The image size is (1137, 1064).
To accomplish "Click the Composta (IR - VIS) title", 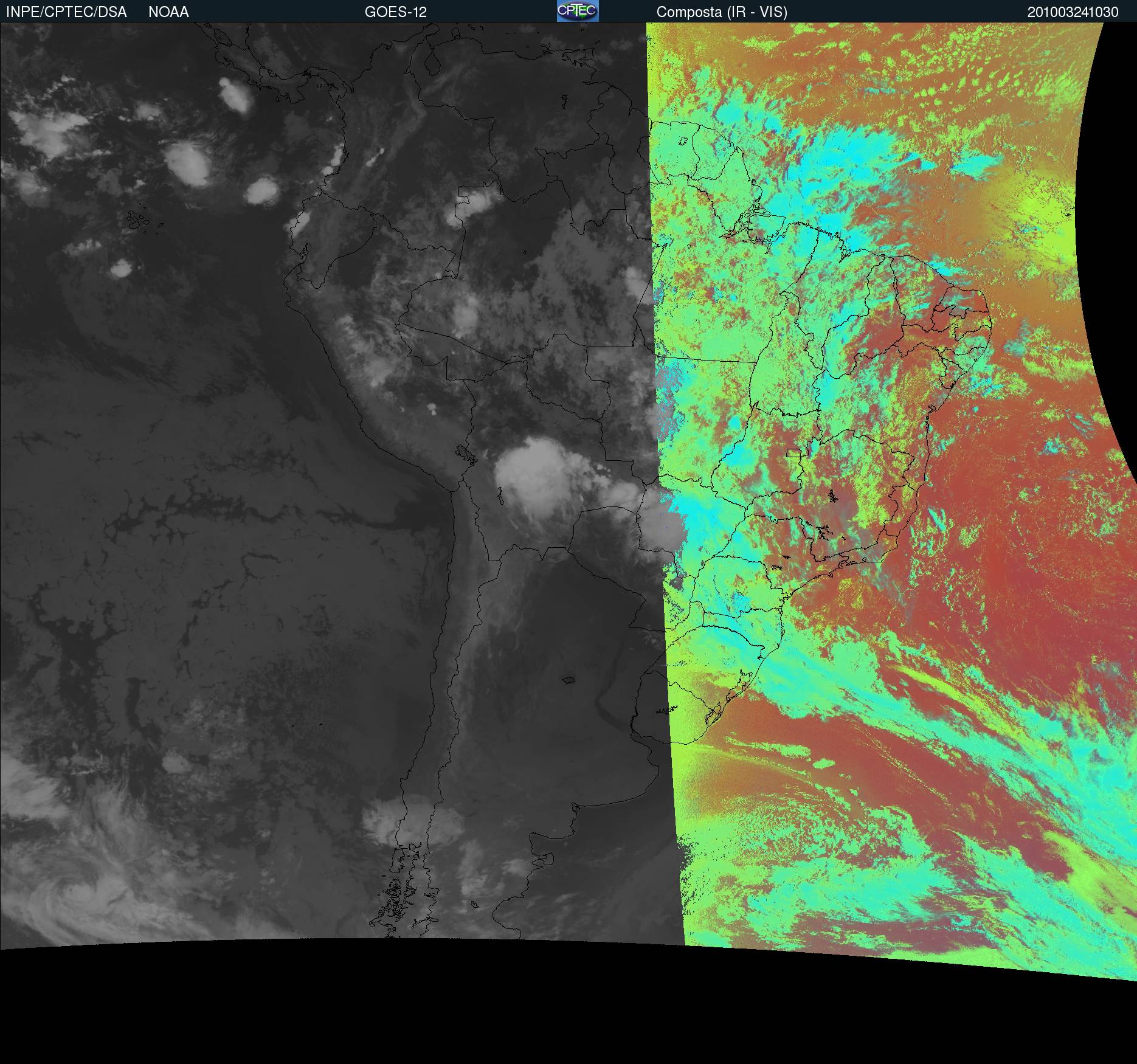I will pos(722,12).
